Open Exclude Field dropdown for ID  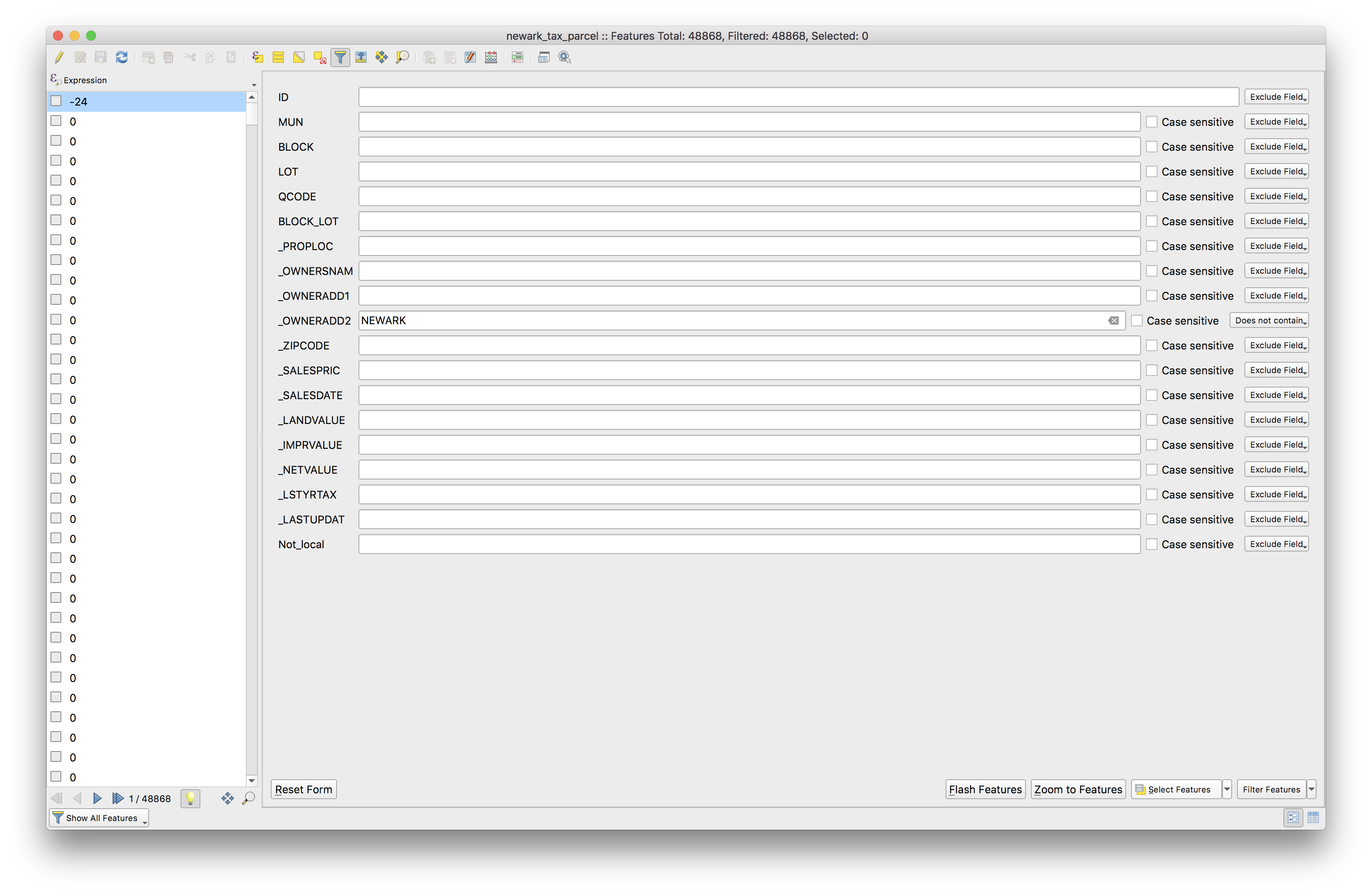pos(1276,97)
